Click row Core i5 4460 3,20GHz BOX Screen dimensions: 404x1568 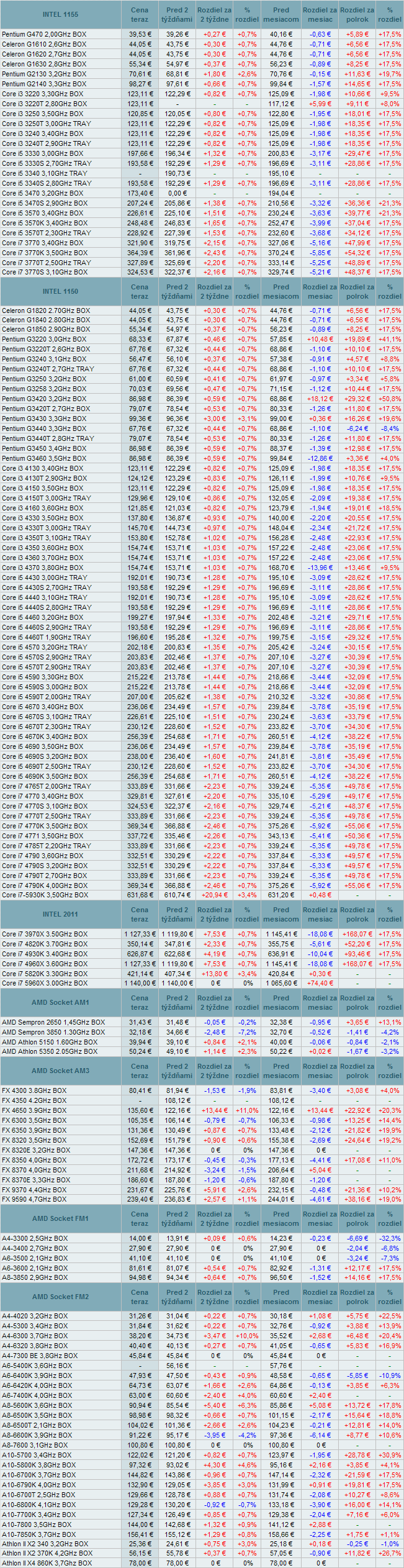click(x=202, y=617)
